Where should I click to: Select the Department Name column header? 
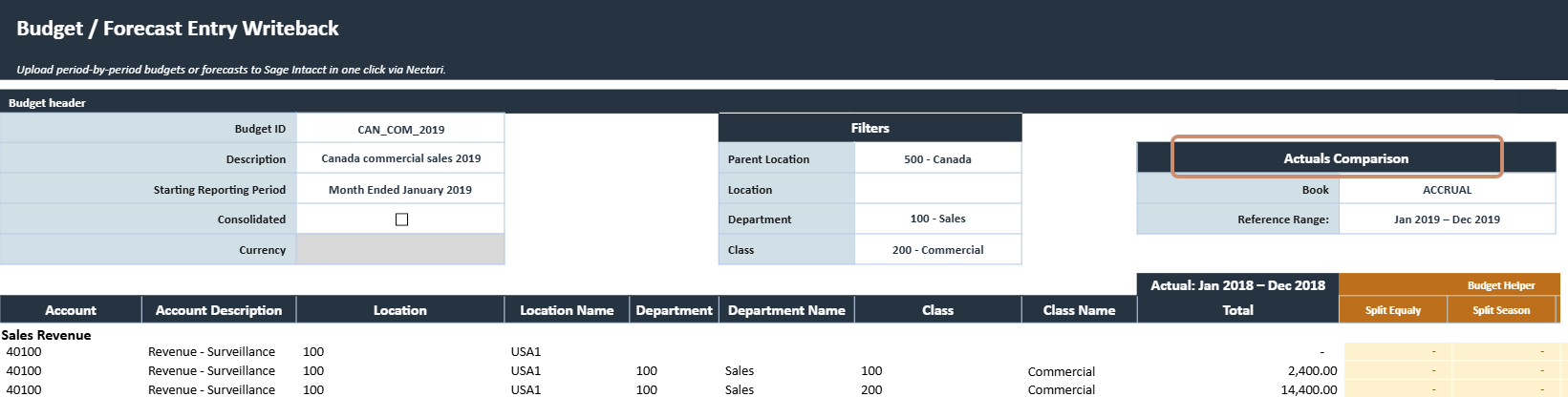(786, 310)
